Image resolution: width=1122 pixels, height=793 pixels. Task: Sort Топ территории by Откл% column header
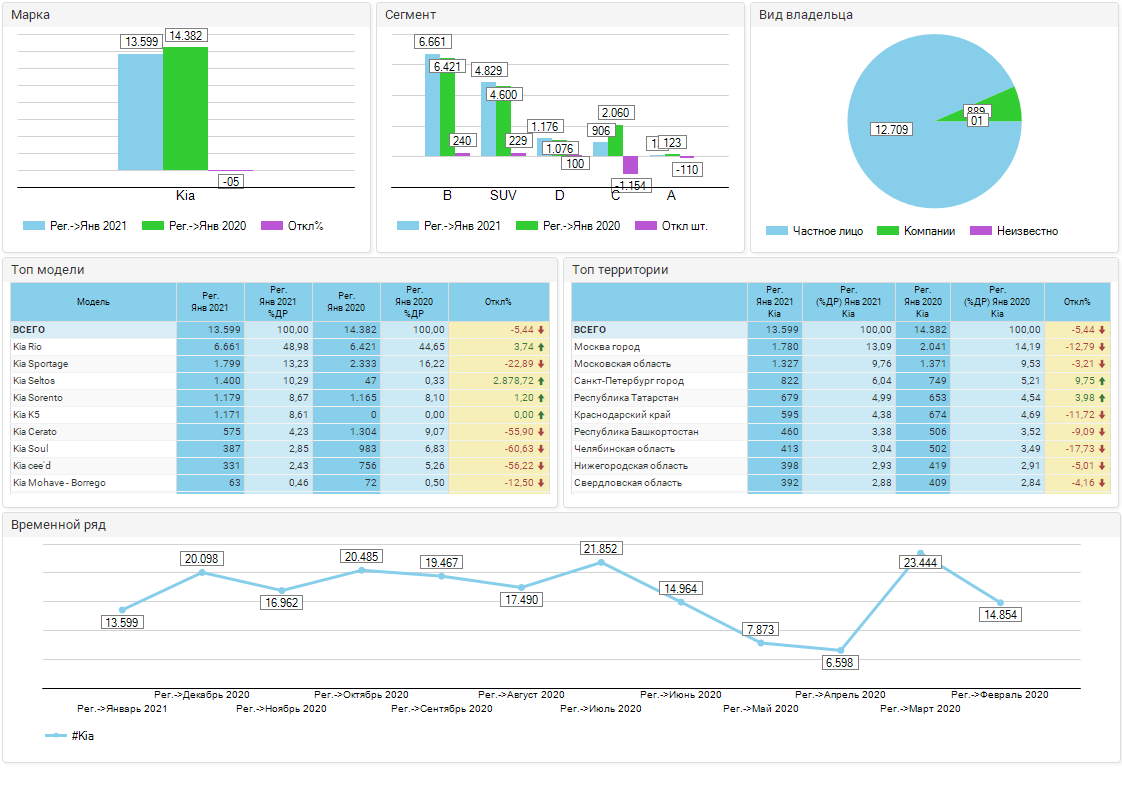click(1077, 301)
